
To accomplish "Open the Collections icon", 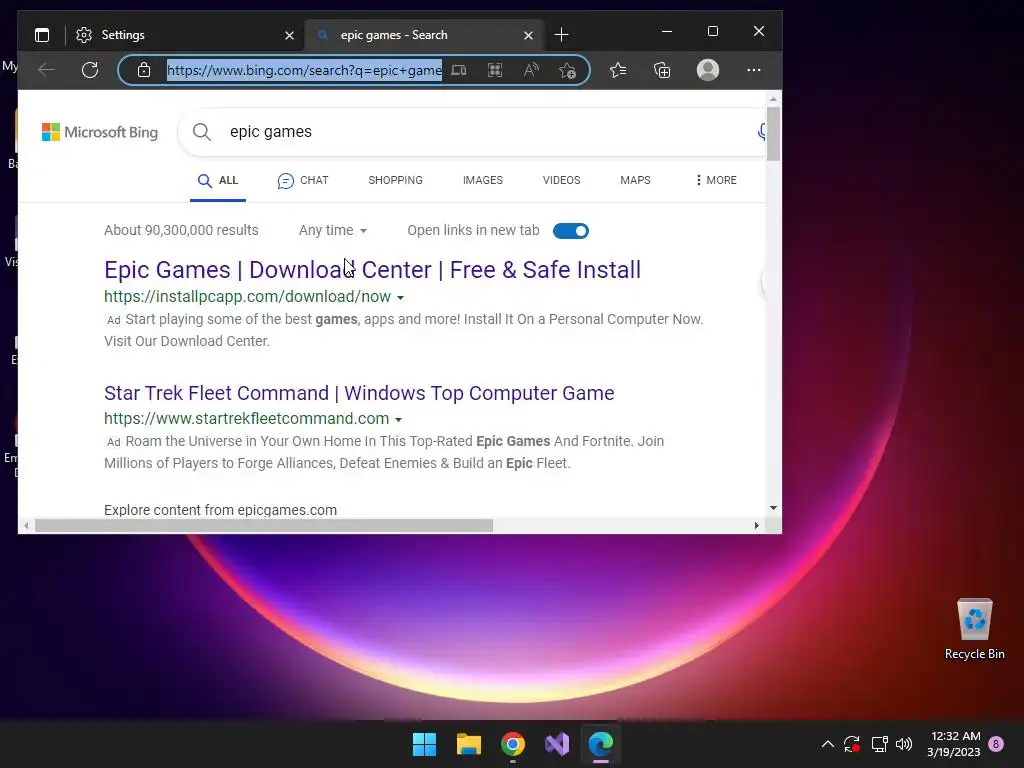I will tap(662, 70).
